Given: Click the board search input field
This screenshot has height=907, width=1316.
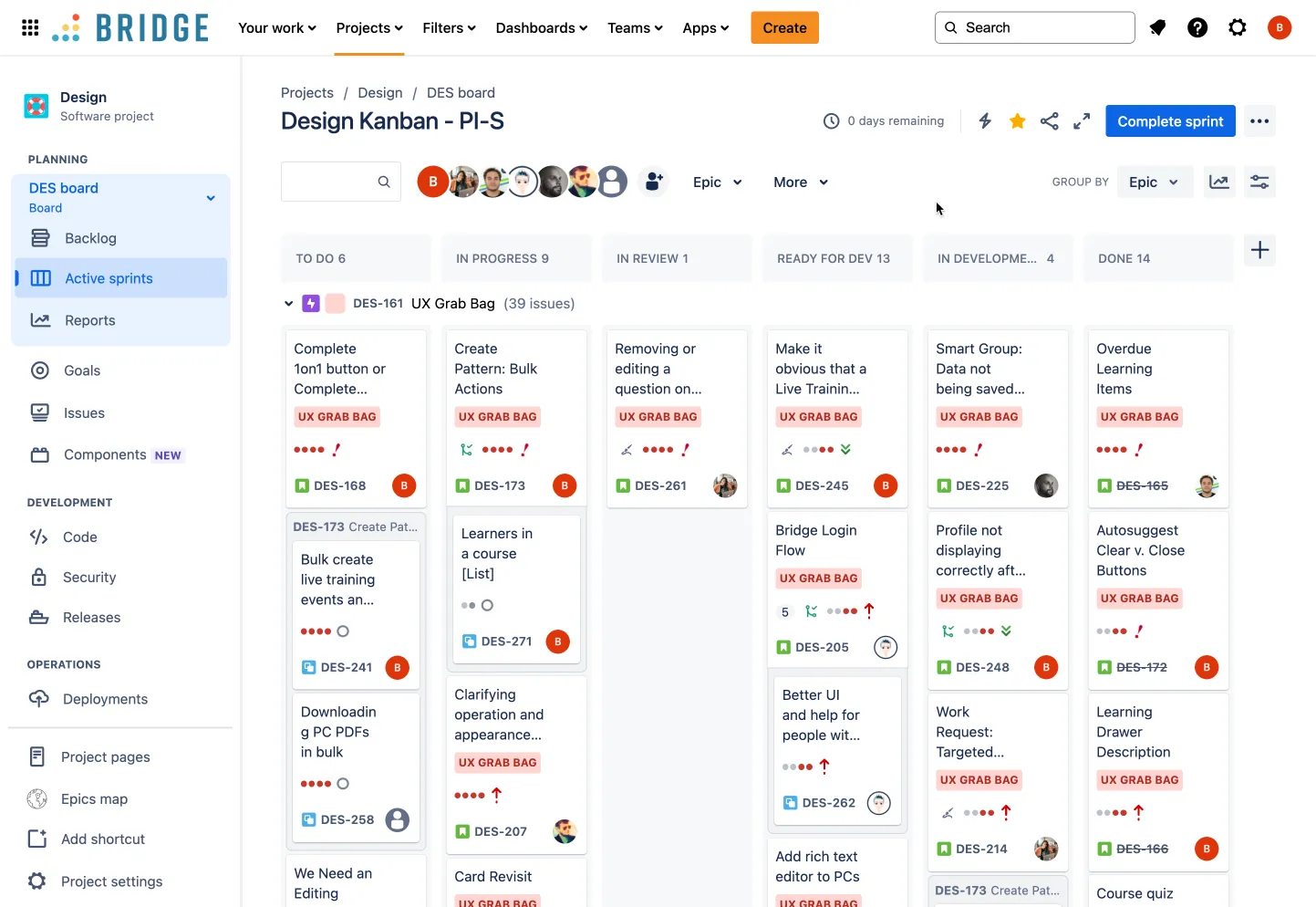Looking at the screenshot, I should coord(341,182).
